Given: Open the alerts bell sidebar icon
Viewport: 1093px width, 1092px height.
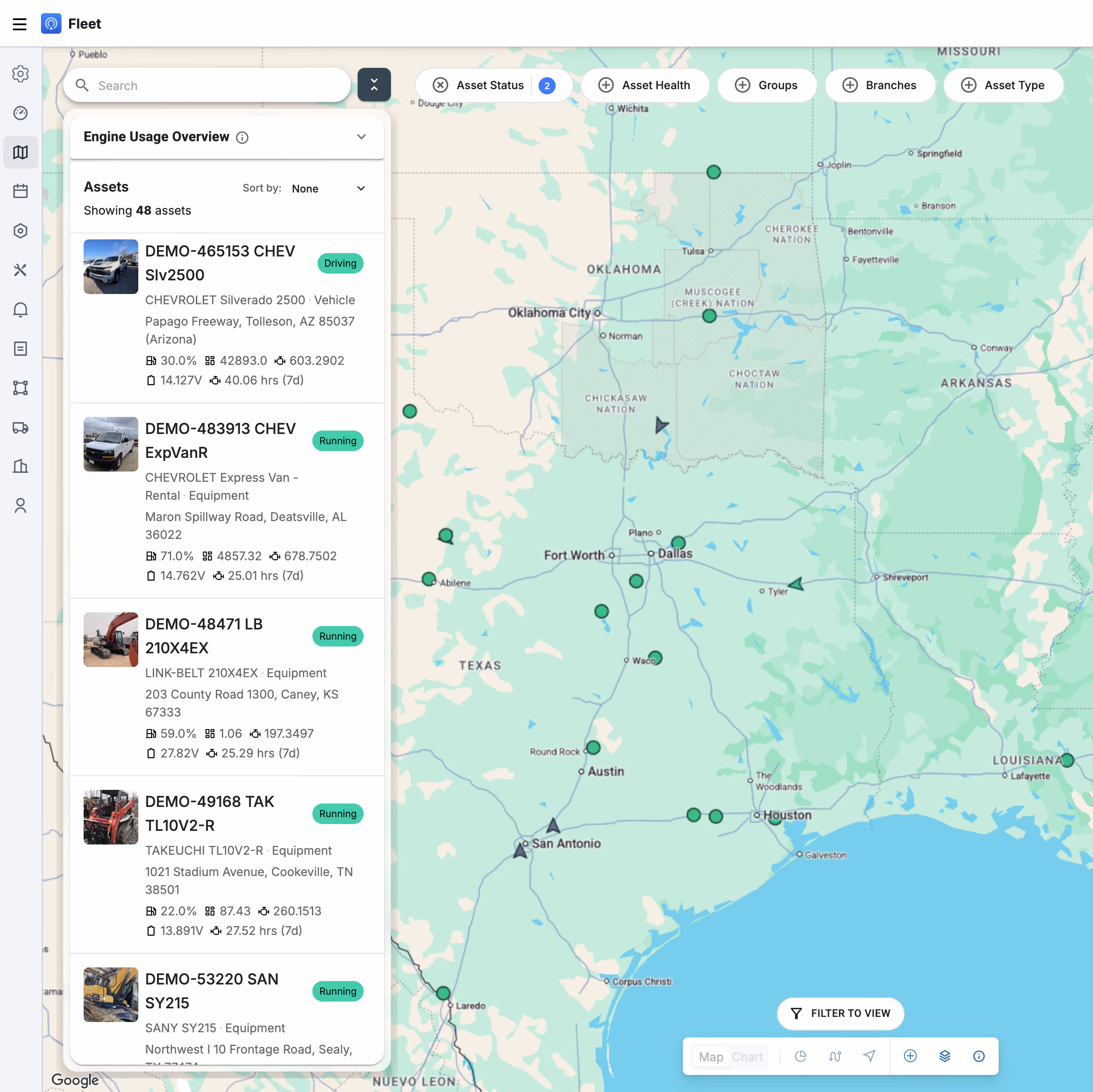Looking at the screenshot, I should [x=20, y=309].
